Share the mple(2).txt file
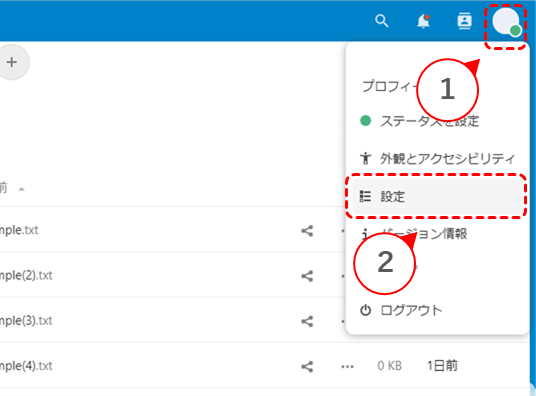Viewport: 536px width, 396px height. [x=307, y=276]
